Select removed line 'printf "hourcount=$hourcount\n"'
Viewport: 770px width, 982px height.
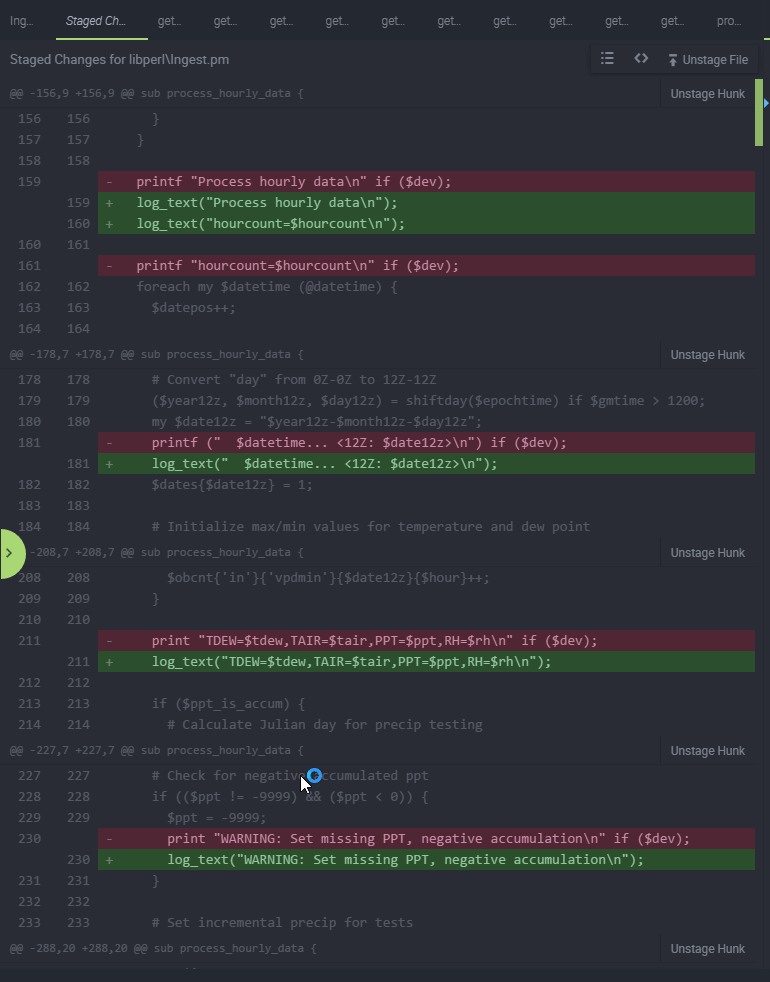pyautogui.click(x=426, y=266)
